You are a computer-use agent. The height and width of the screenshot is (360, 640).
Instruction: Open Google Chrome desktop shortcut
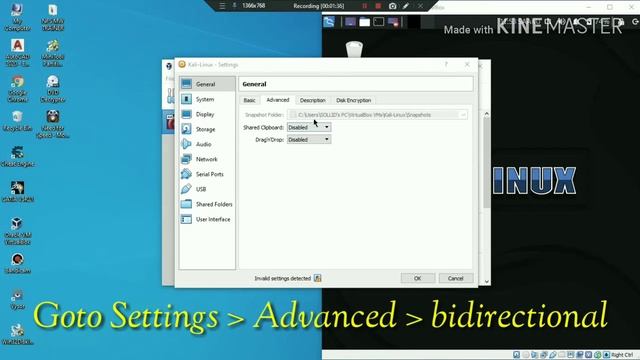(x=17, y=89)
